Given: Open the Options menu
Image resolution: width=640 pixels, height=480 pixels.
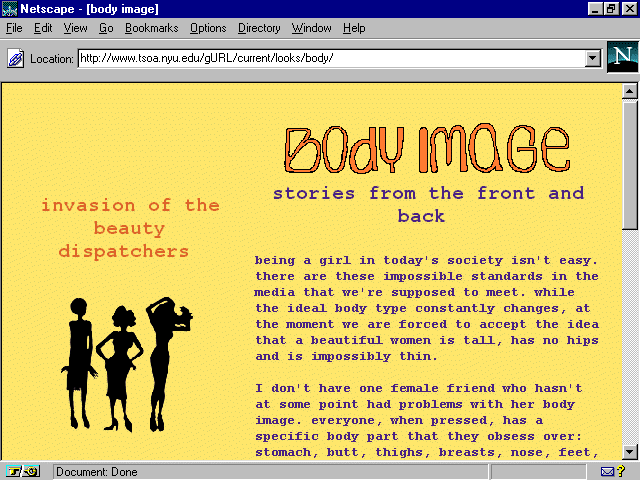Looking at the screenshot, I should coord(208,28).
